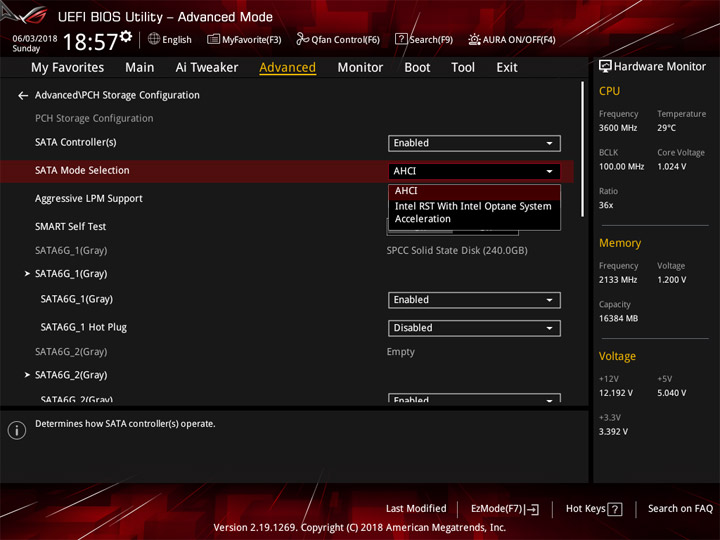The width and height of the screenshot is (720, 540).
Task: Select Aggressive LPM Support label
Action: click(89, 199)
